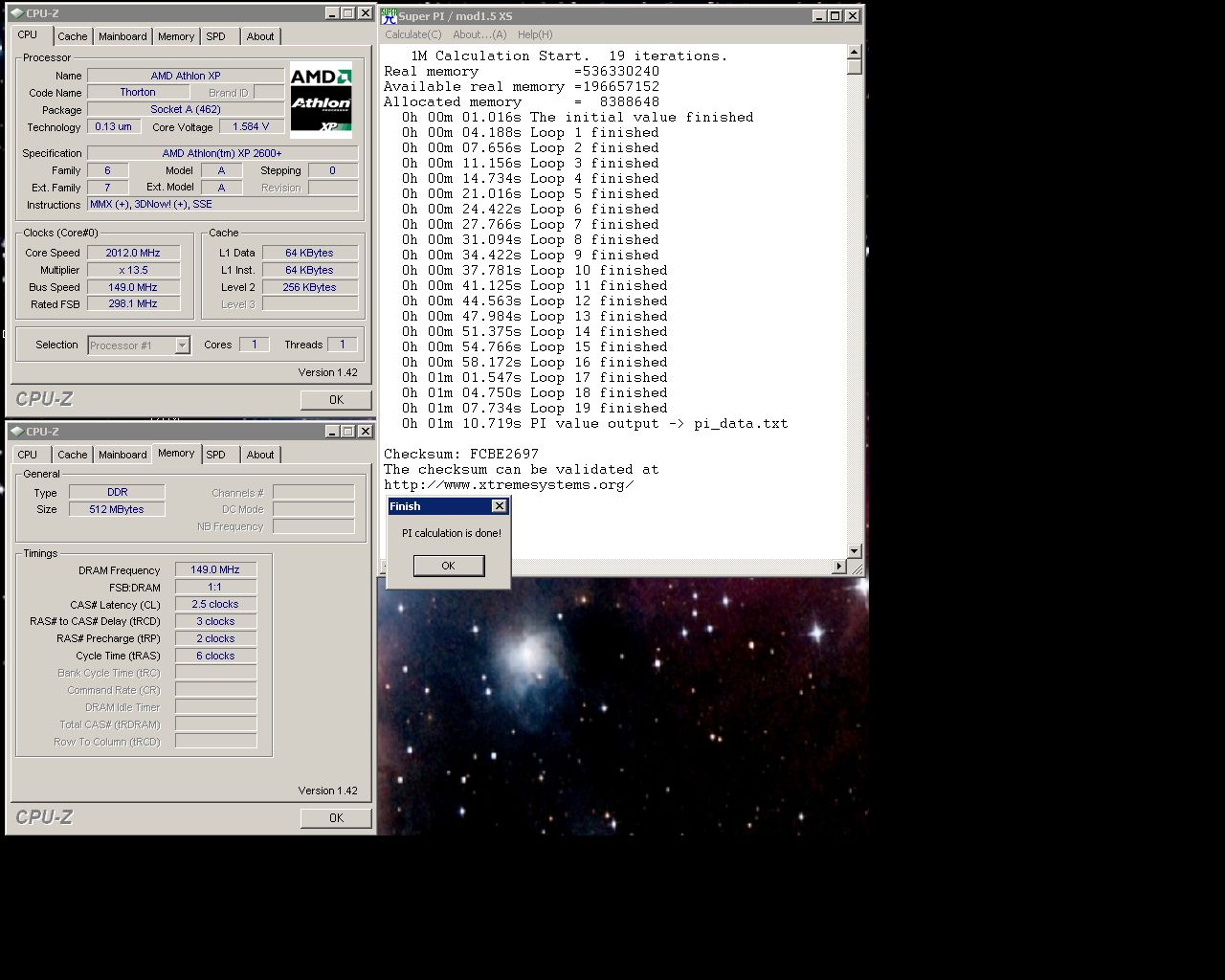Open Mainboard tab in bottom CPU-Z window
Image resolution: width=1225 pixels, height=980 pixels.
(122, 455)
